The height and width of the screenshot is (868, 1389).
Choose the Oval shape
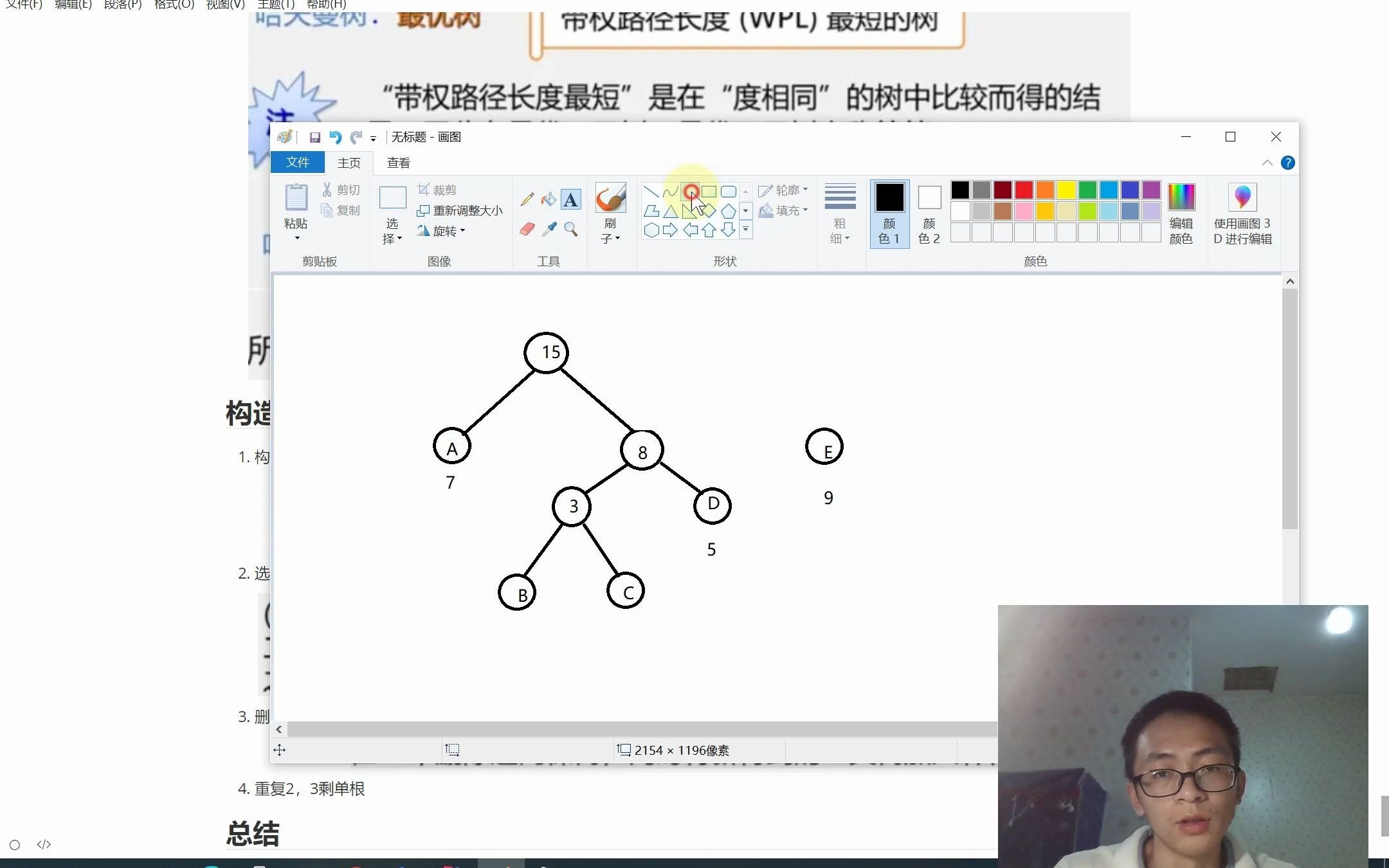tap(690, 192)
